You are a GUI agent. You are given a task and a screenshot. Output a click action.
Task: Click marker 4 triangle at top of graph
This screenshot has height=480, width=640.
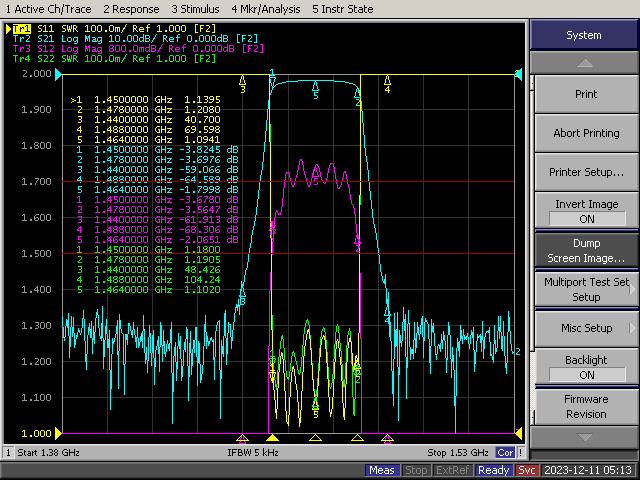pos(387,79)
